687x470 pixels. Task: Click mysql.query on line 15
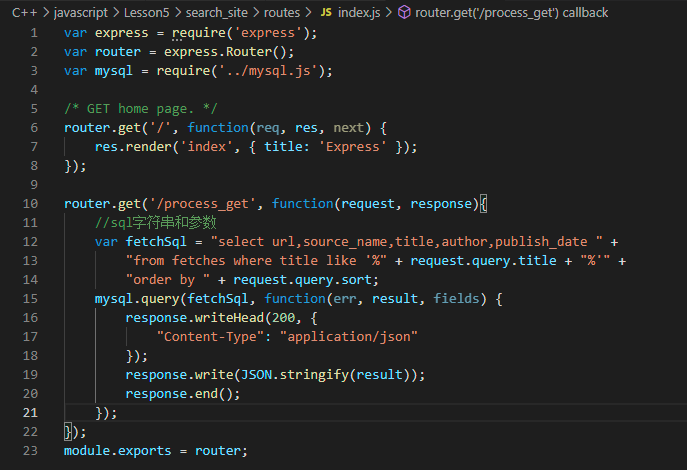tap(137, 299)
